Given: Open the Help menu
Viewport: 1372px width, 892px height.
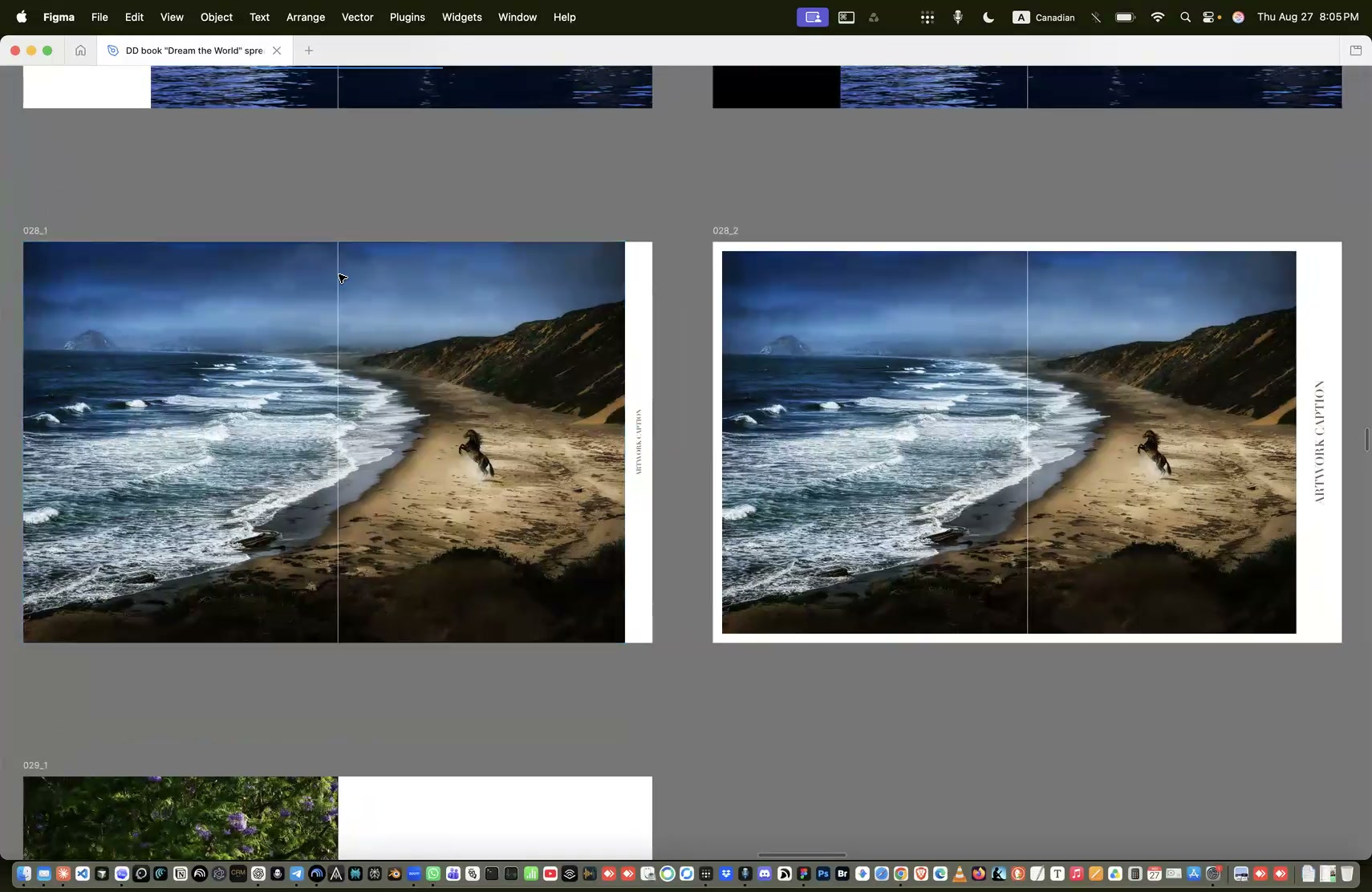Looking at the screenshot, I should click(x=565, y=17).
